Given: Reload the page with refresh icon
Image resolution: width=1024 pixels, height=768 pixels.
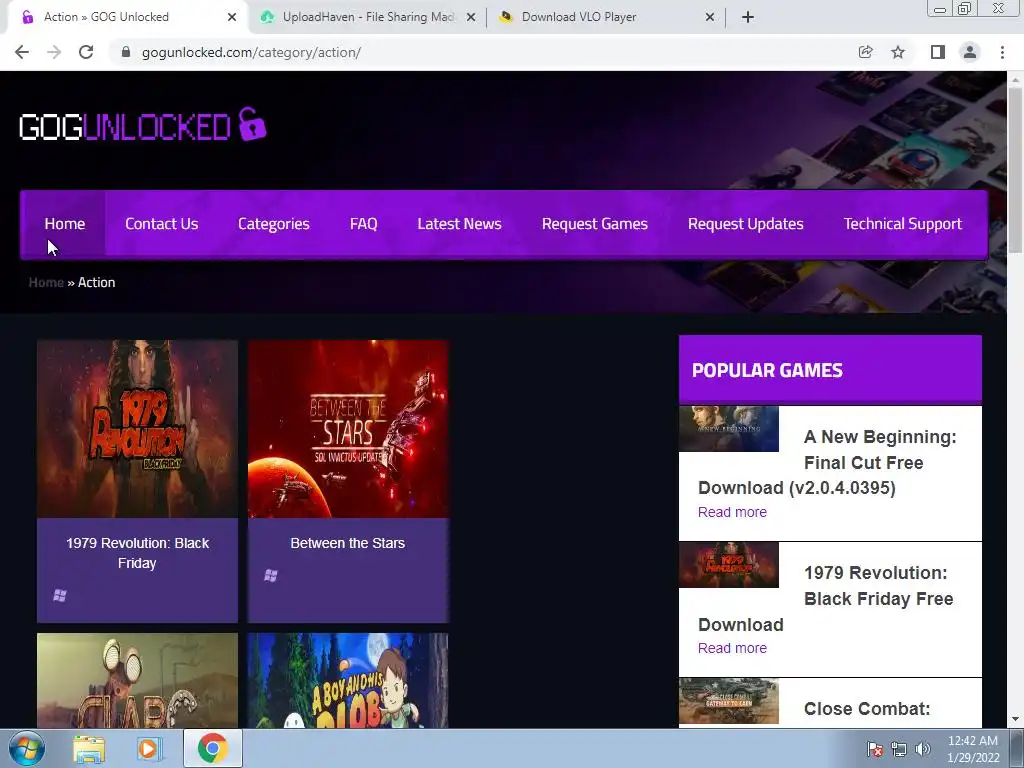Looking at the screenshot, I should [x=86, y=52].
